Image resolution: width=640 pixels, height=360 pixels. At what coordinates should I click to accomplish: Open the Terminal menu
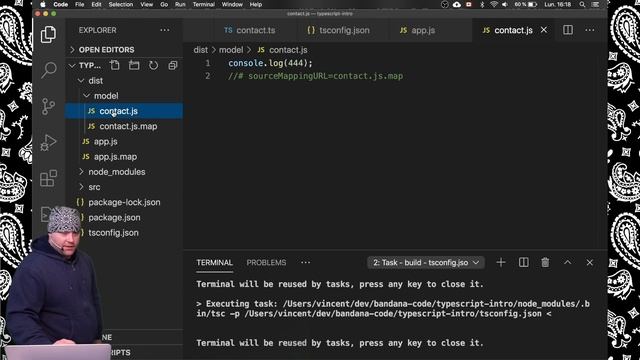click(203, 4)
